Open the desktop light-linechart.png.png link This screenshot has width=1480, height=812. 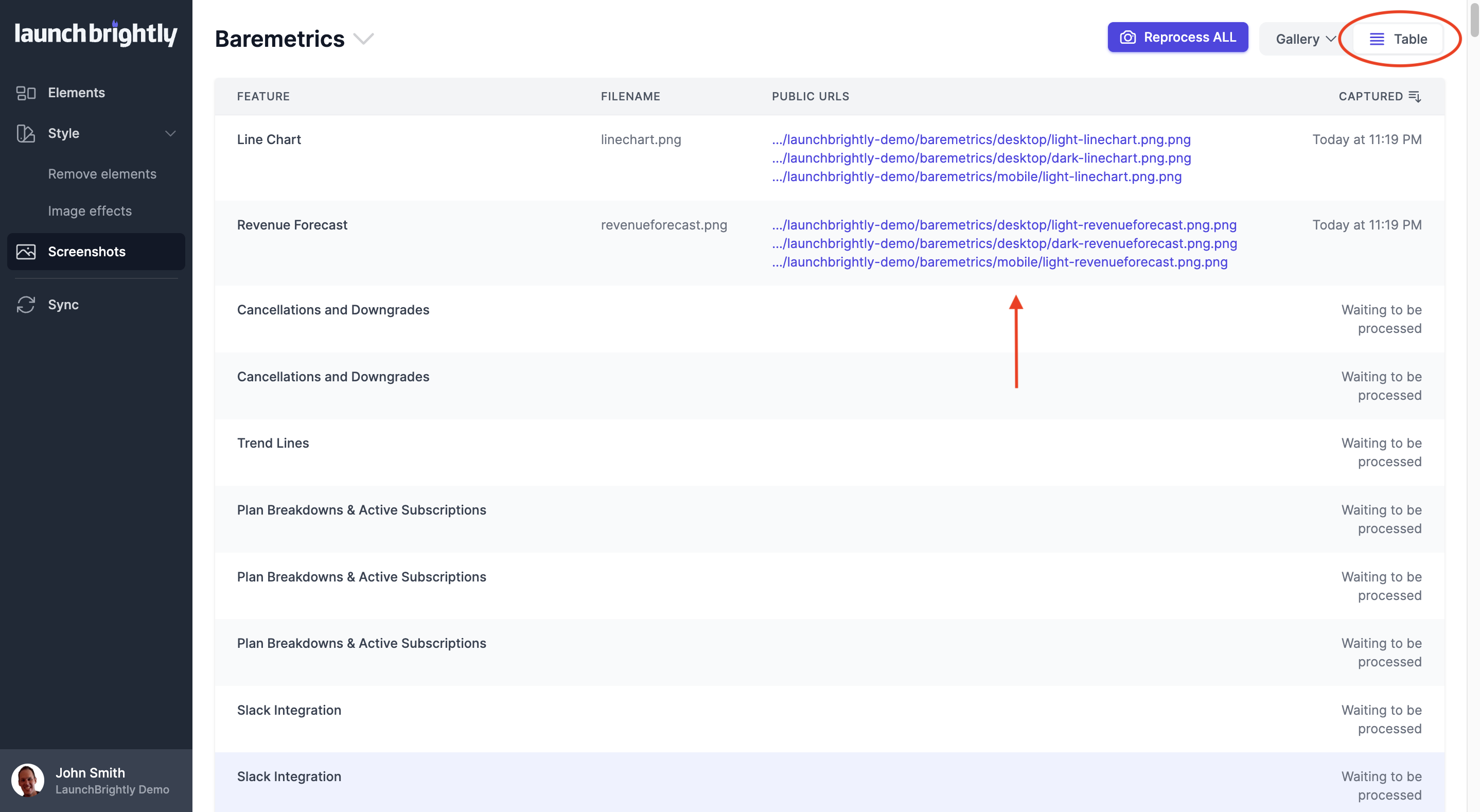point(981,139)
